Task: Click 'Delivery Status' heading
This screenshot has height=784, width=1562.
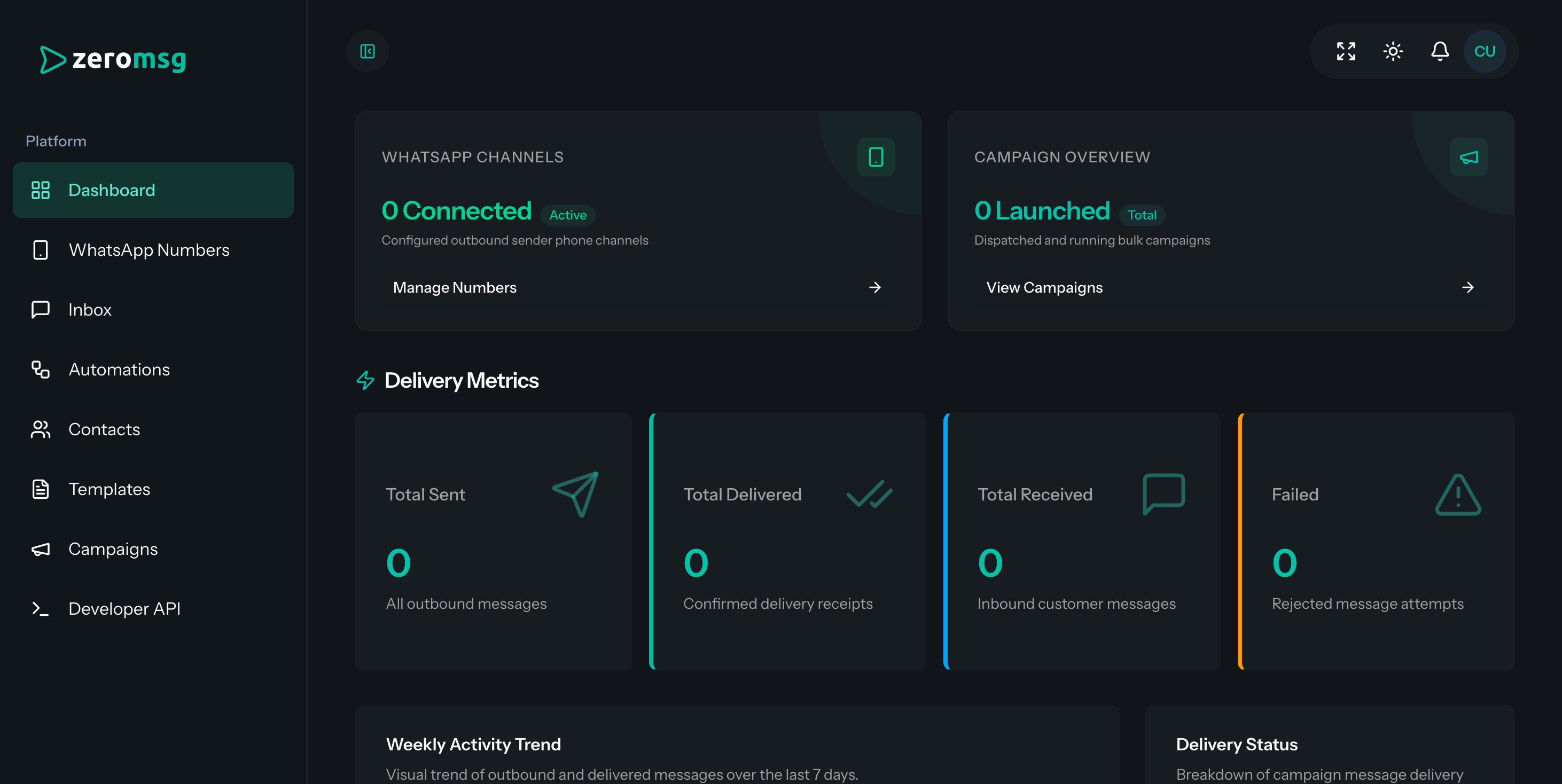Action: click(x=1237, y=744)
